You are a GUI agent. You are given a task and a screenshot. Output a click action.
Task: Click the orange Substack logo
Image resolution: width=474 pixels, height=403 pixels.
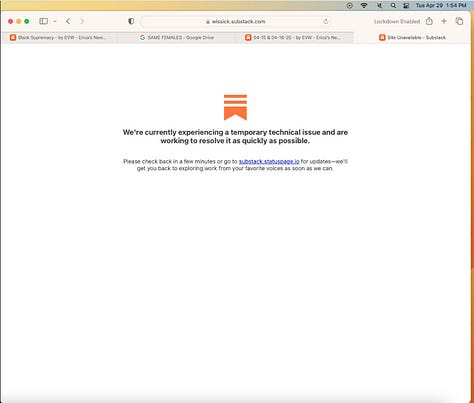(x=235, y=107)
